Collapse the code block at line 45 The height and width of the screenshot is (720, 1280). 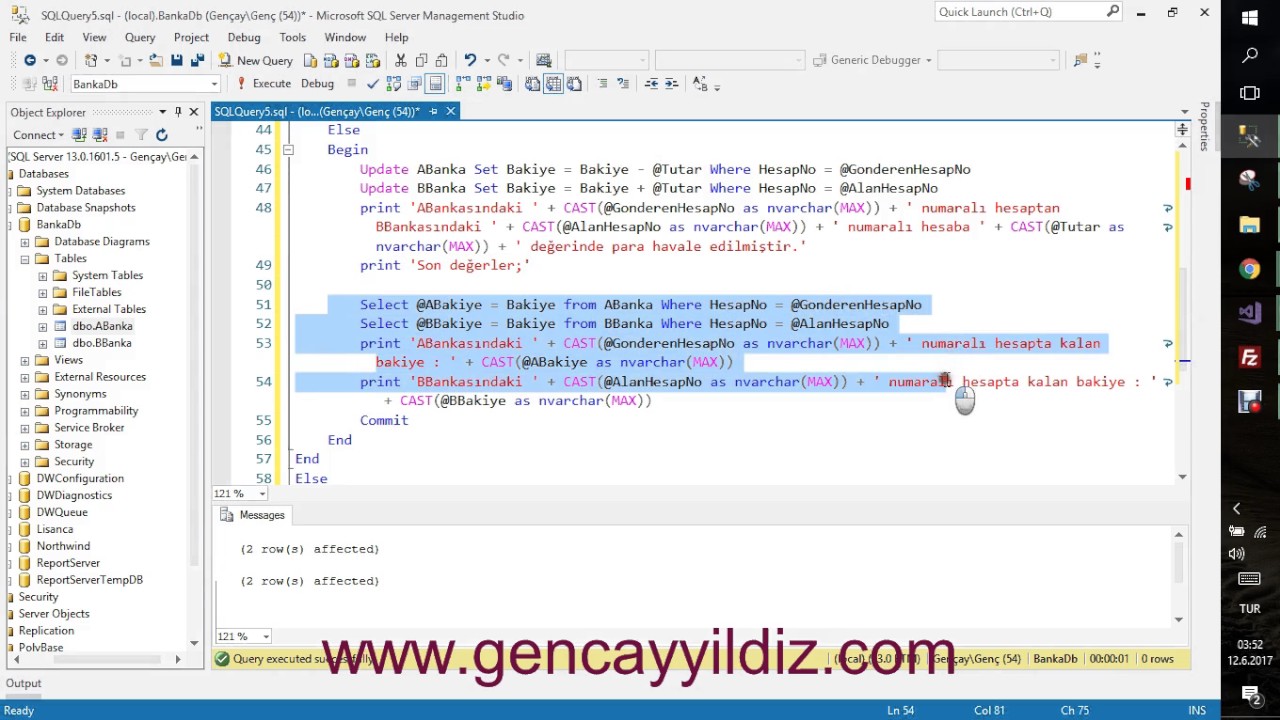(288, 150)
